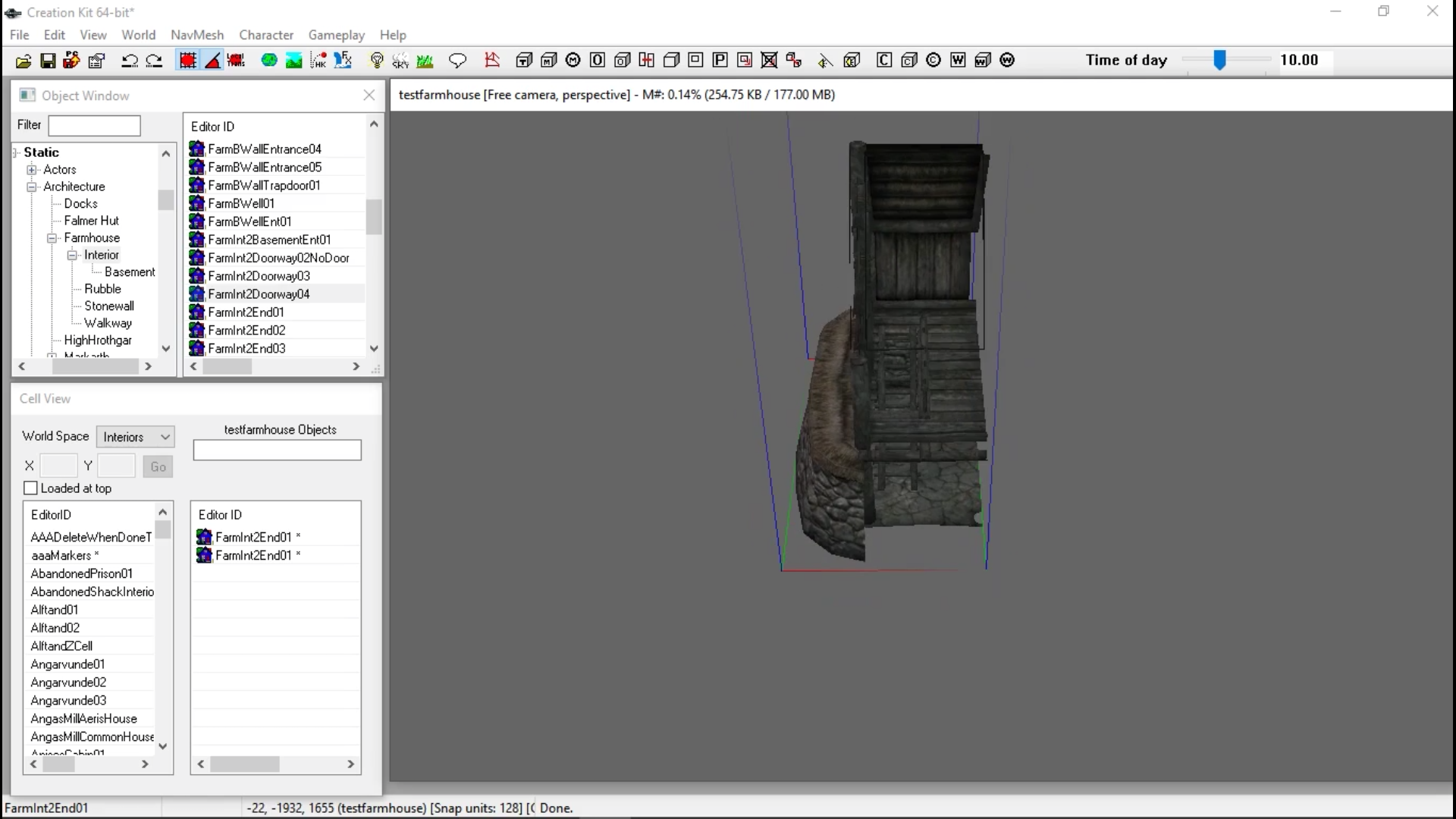The image size is (1456, 819).
Task: Click the sound emitter line icon
Action: point(826,61)
